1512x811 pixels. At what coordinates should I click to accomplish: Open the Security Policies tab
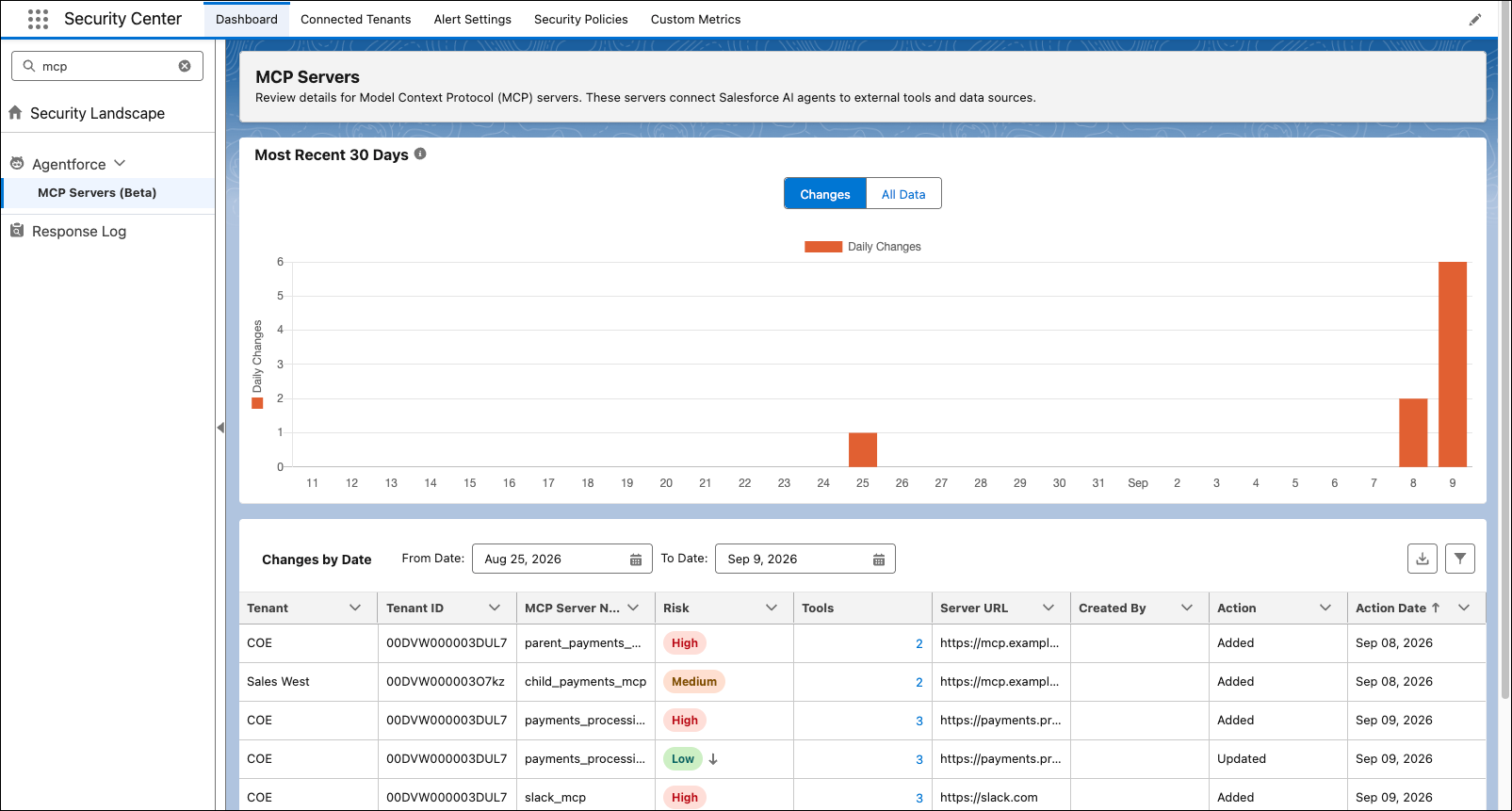[x=581, y=19]
